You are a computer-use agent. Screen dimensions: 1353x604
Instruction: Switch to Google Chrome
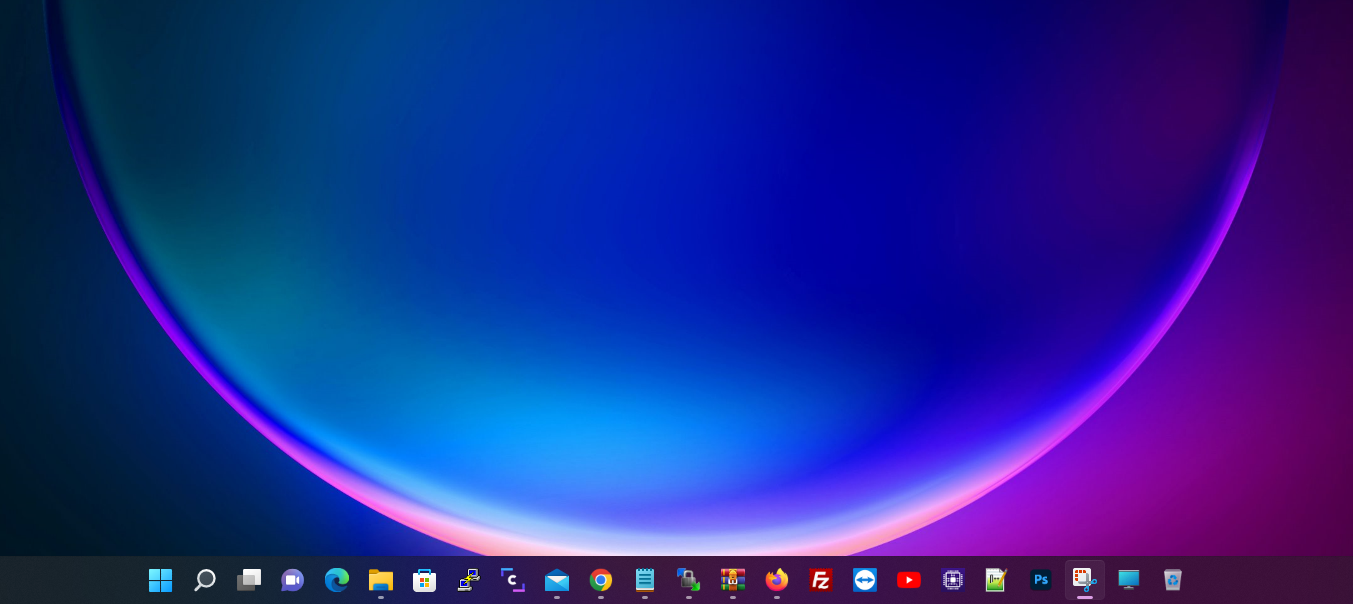click(x=601, y=580)
